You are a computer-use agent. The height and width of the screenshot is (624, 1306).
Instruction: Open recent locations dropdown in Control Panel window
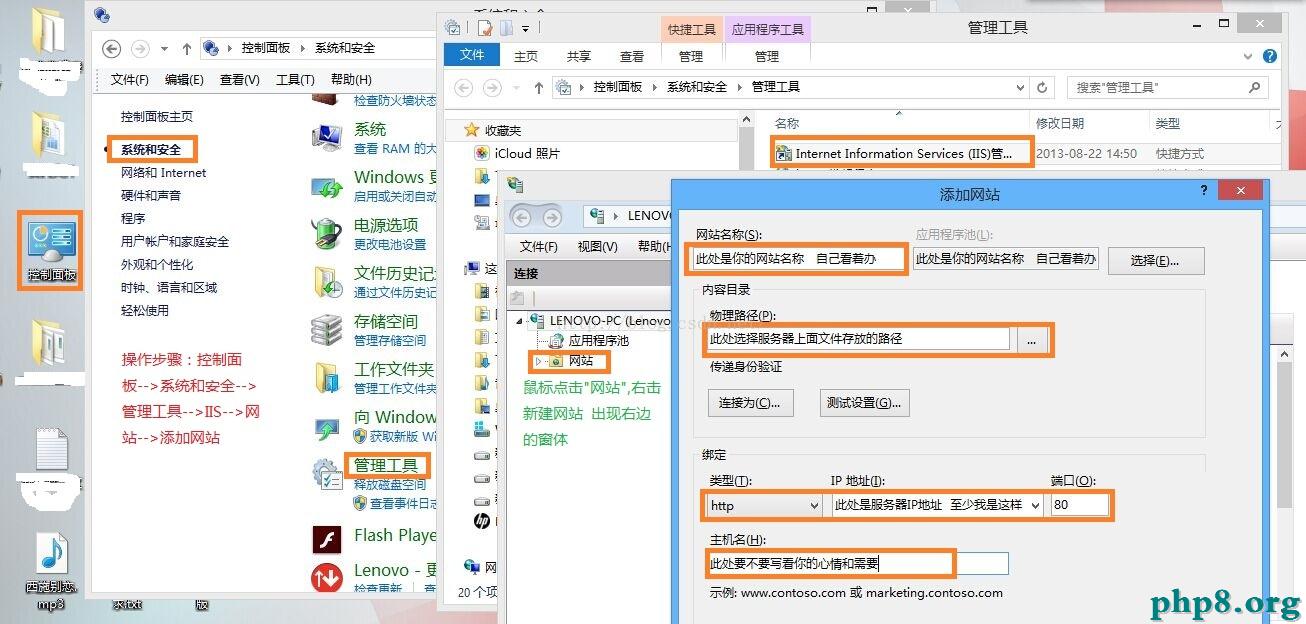point(164,48)
